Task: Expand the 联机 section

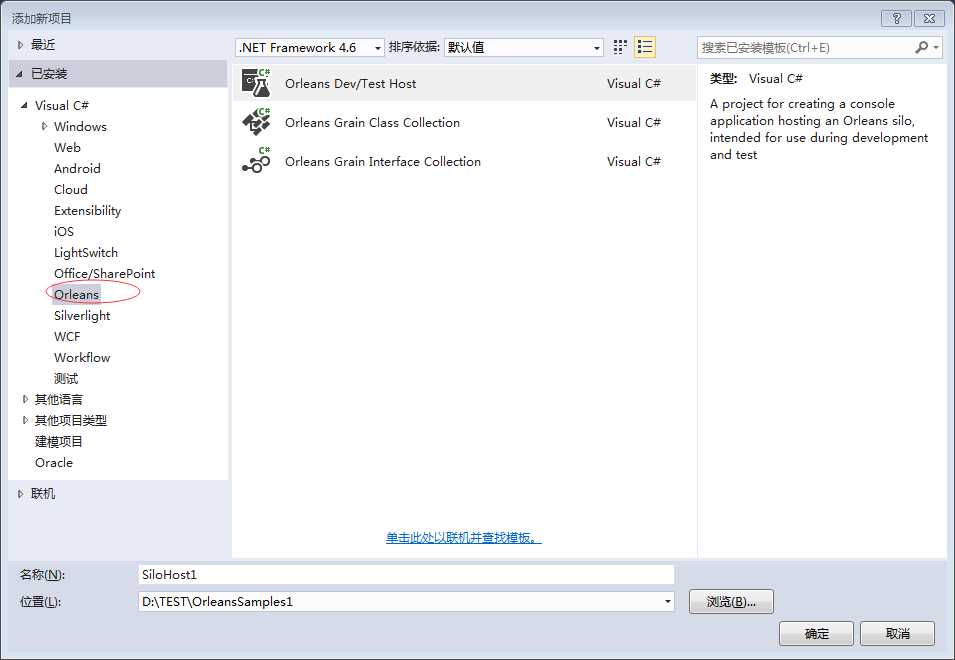Action: pos(20,494)
